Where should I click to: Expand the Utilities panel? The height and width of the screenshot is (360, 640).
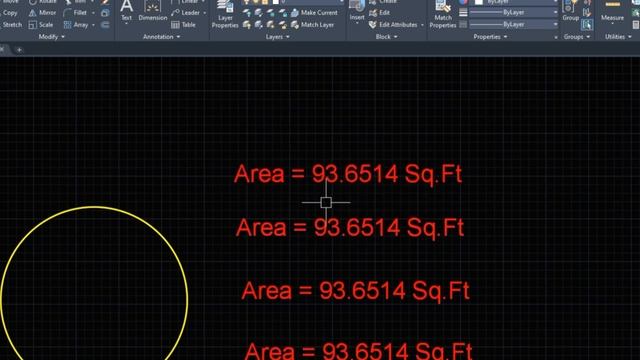click(x=618, y=37)
